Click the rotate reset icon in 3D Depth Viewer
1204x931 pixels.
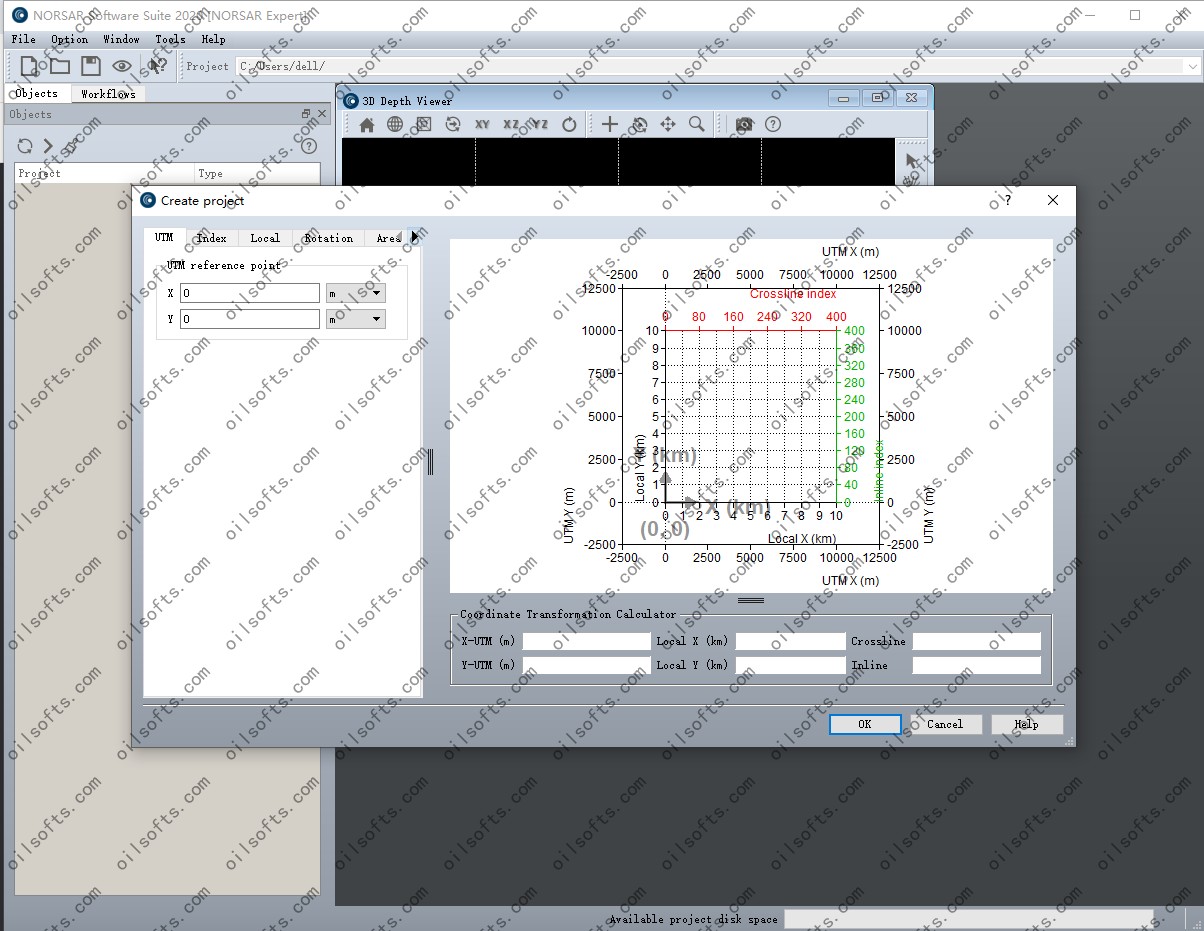pyautogui.click(x=569, y=124)
